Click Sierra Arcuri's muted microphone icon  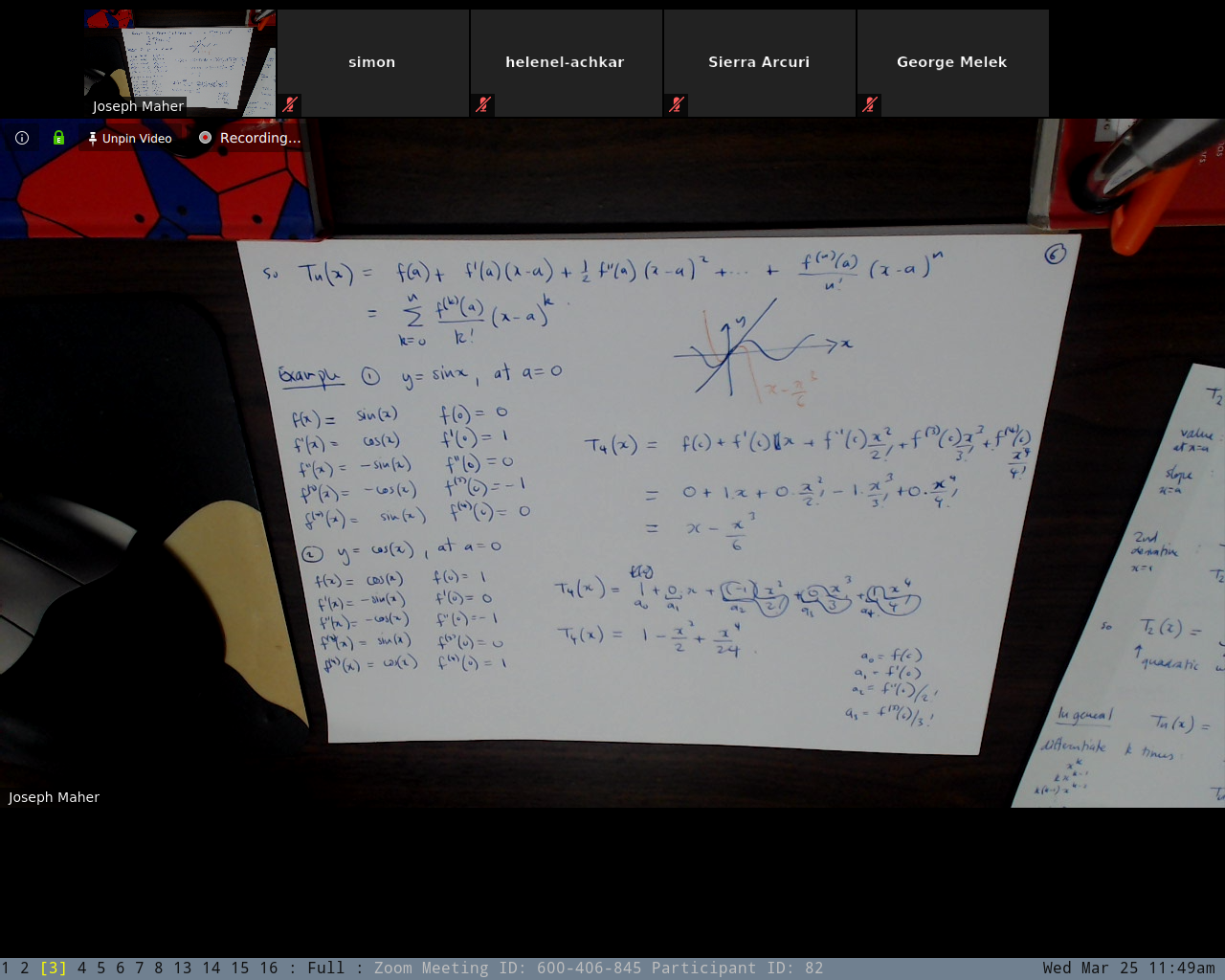677,104
